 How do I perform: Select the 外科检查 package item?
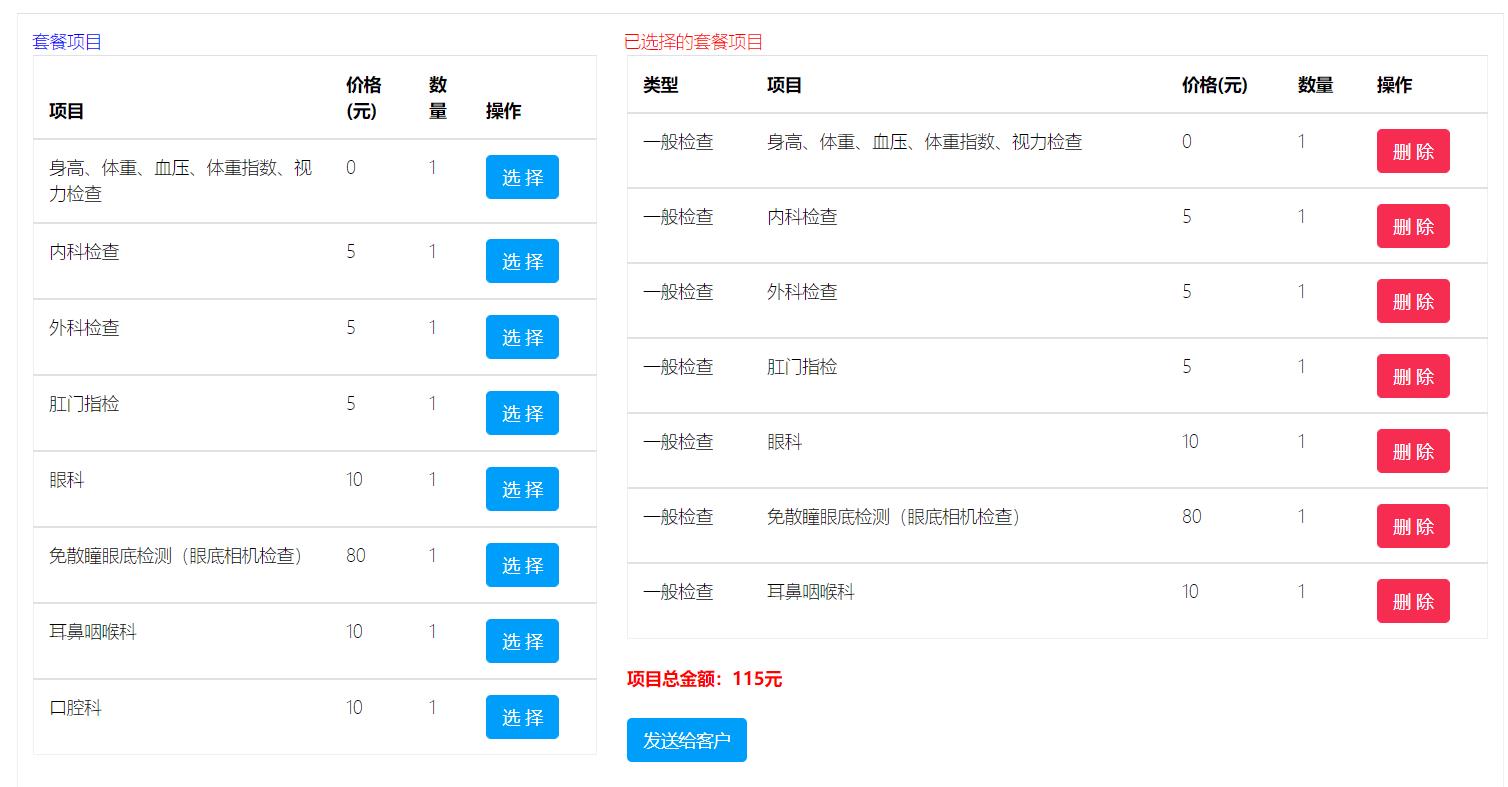522,337
